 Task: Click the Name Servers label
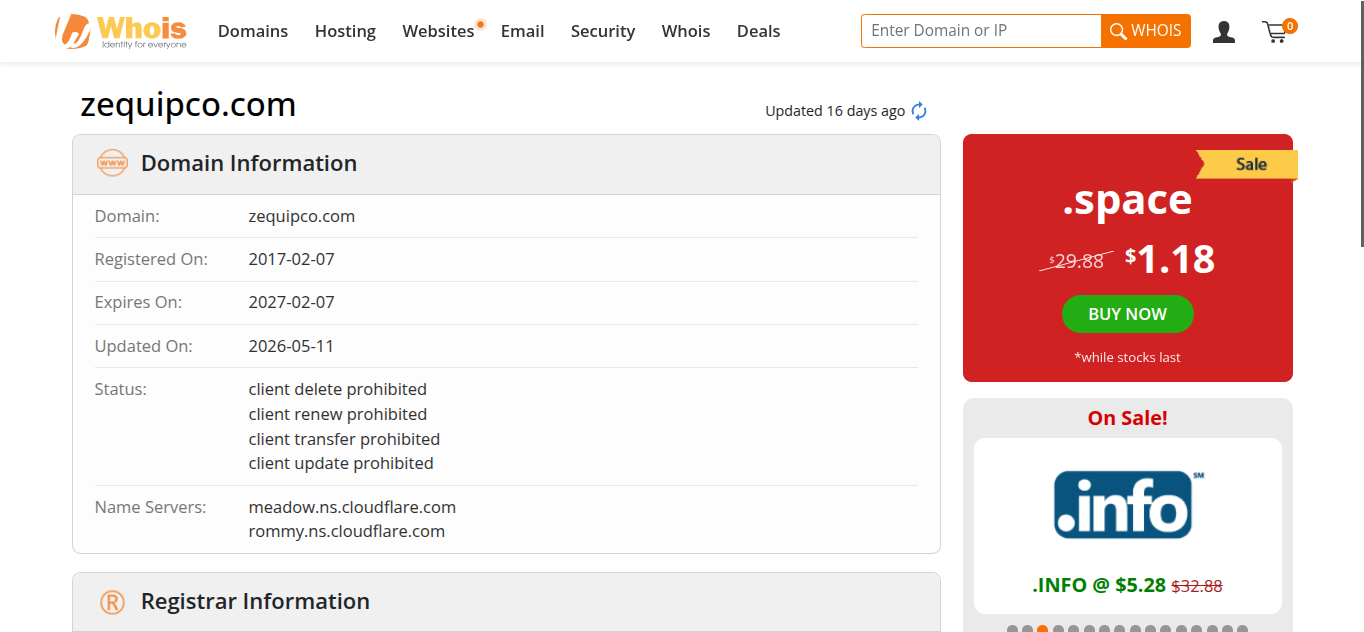[x=150, y=507]
